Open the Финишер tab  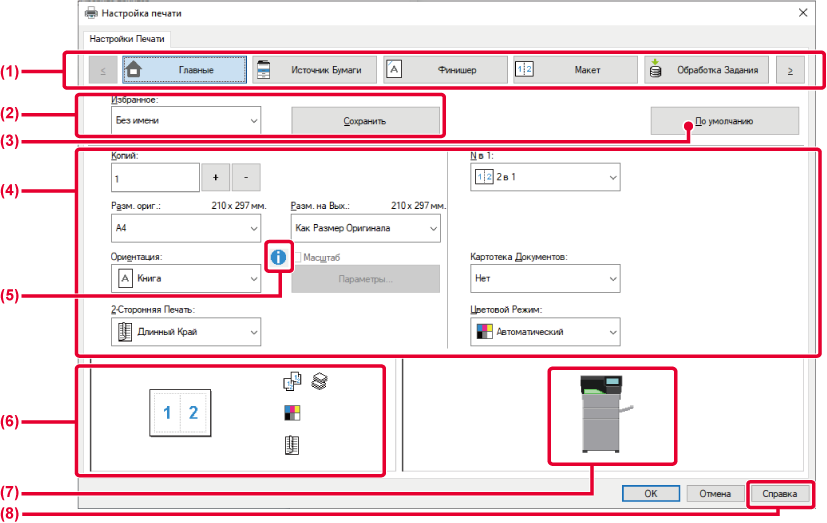click(445, 70)
